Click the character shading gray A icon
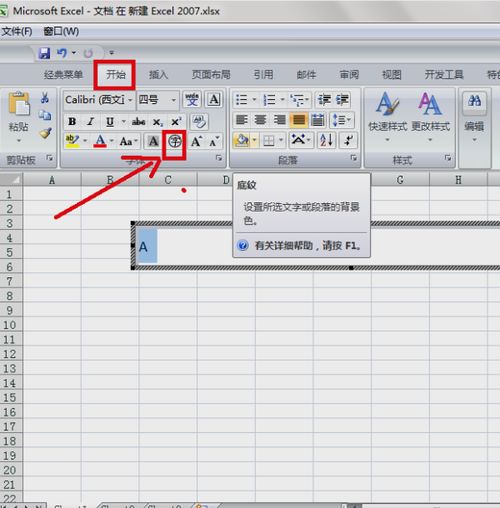Image resolution: width=500 pixels, height=508 pixels. [x=153, y=142]
